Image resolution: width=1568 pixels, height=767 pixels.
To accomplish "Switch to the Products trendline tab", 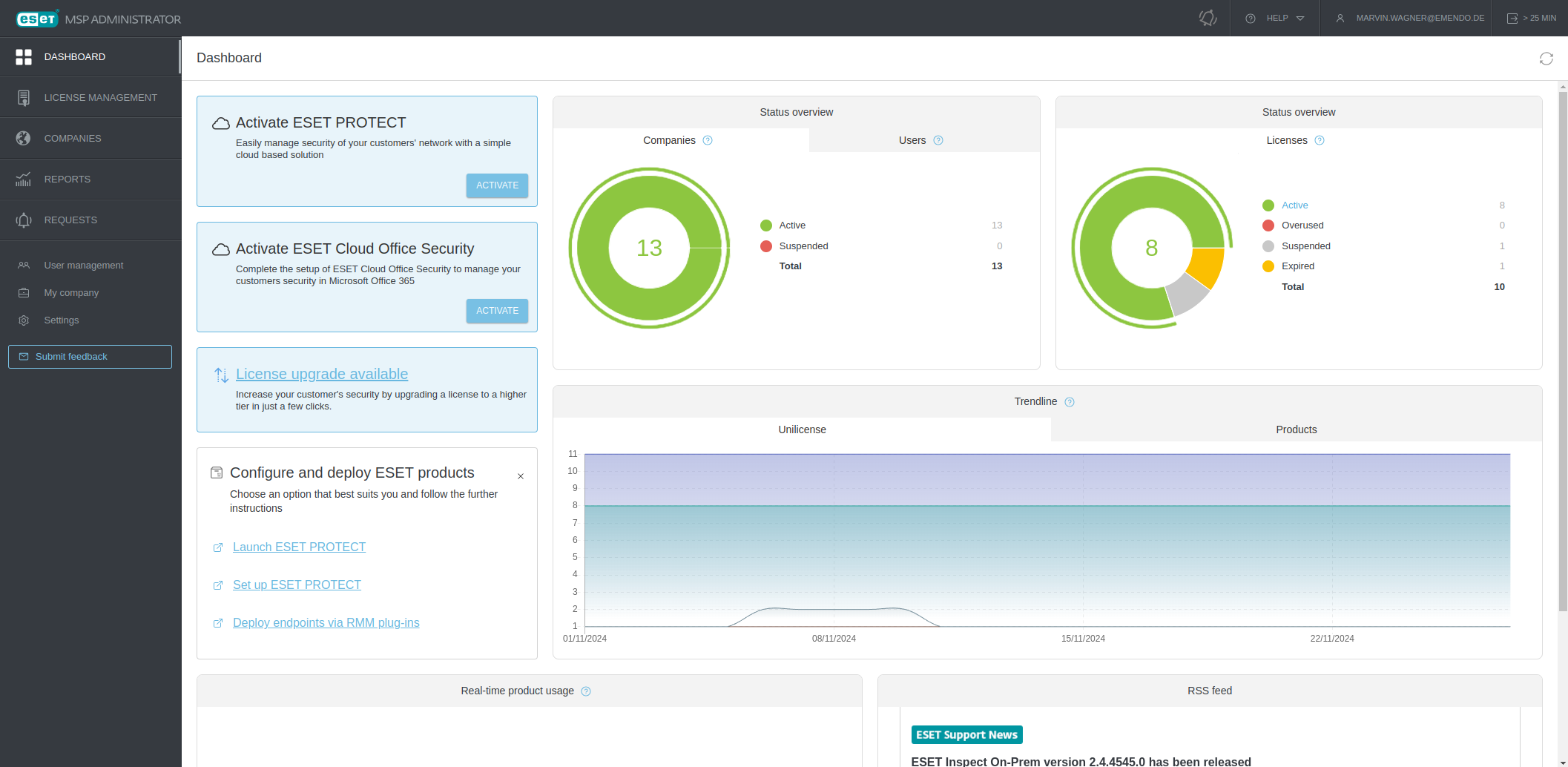I will [x=1296, y=429].
